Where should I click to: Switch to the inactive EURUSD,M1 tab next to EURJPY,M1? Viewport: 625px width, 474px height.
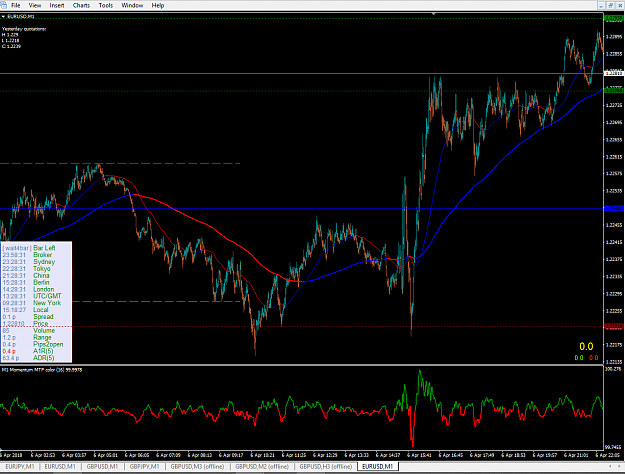(60, 466)
